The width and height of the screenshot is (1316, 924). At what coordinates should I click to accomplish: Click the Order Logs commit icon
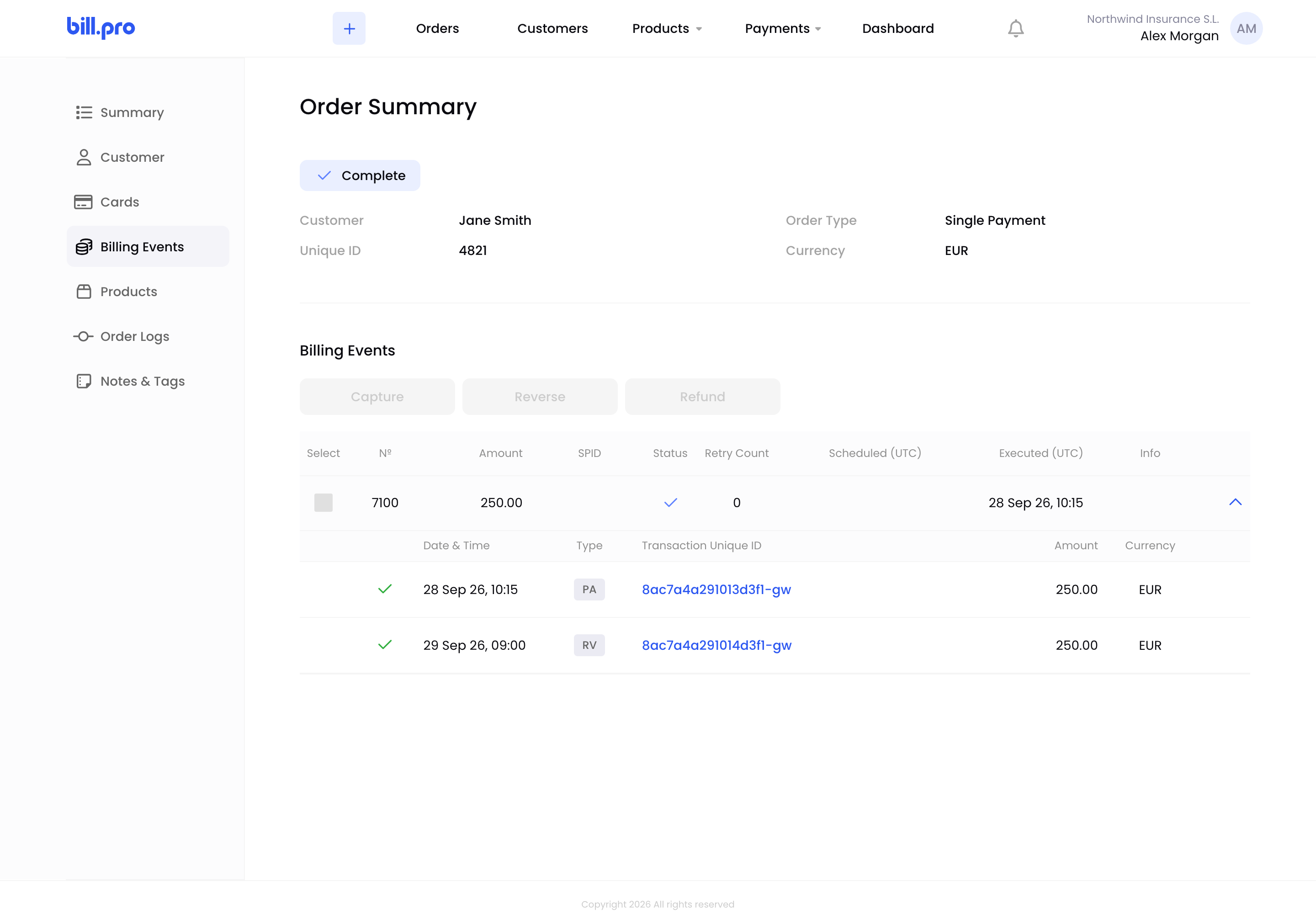pyautogui.click(x=83, y=336)
